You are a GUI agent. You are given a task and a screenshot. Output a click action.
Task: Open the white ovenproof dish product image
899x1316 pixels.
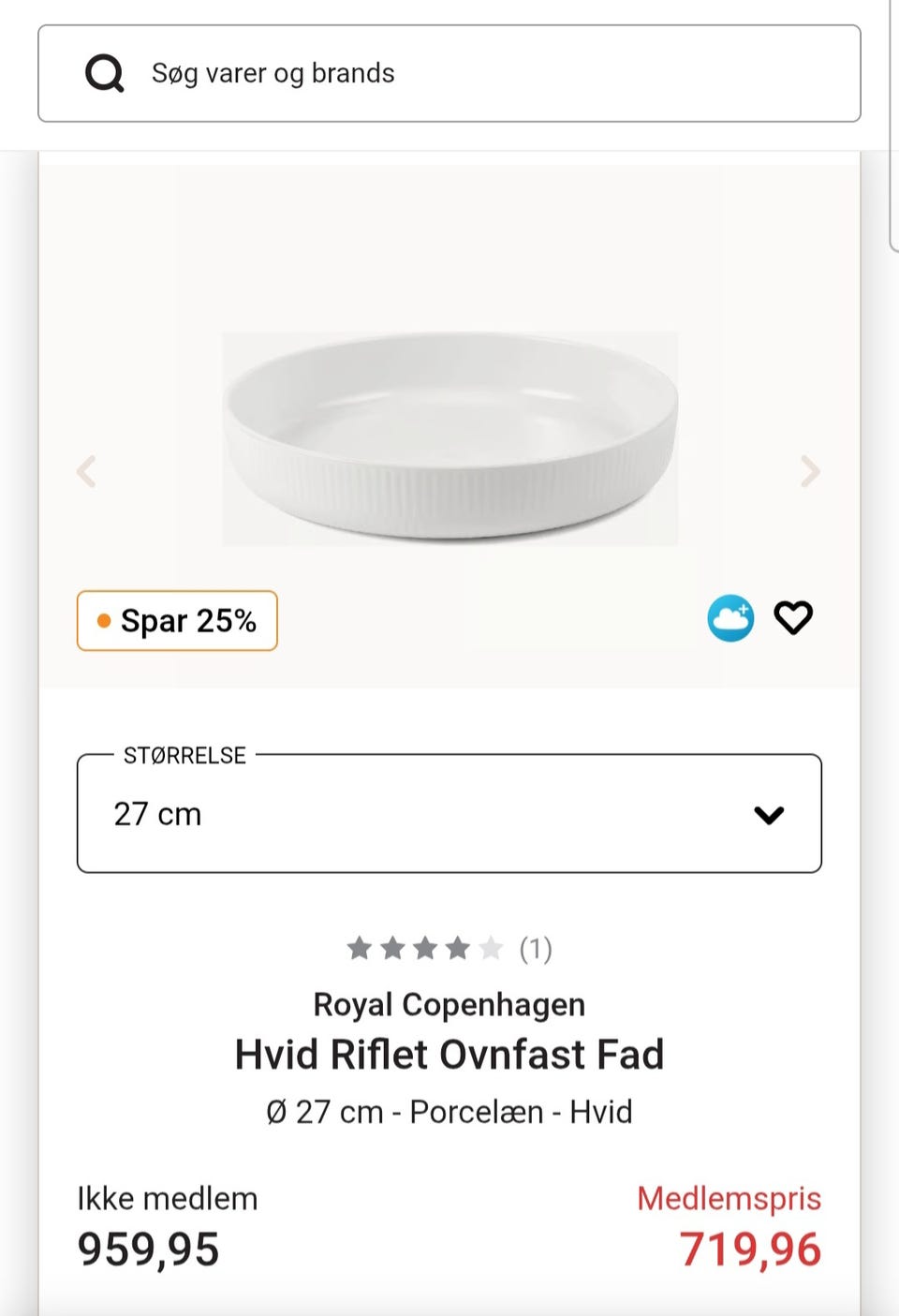[449, 438]
